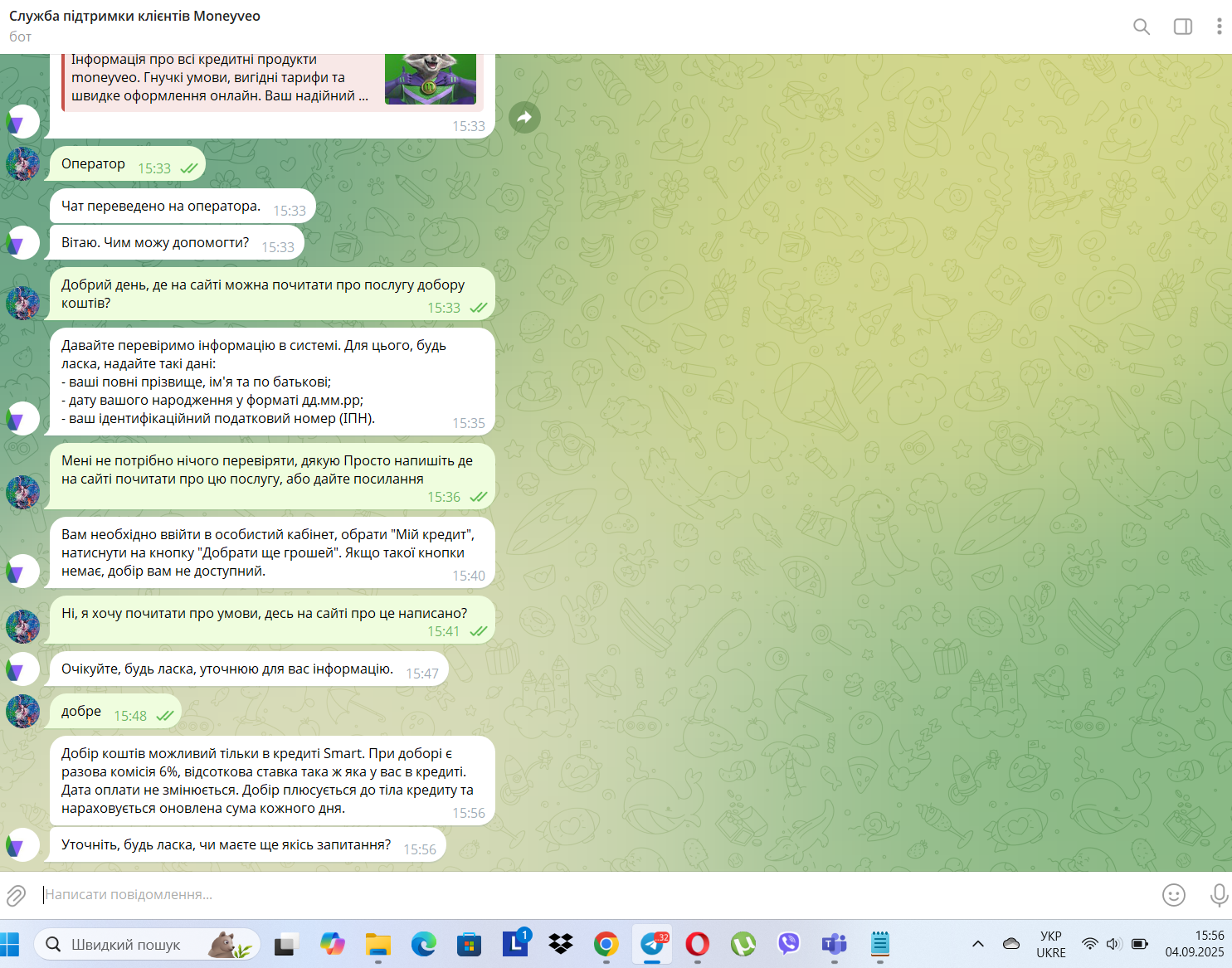Open chat info via 'Служба підтримки клієнтів Moneyveo' title
This screenshot has height=968, width=1232.
coord(134,17)
